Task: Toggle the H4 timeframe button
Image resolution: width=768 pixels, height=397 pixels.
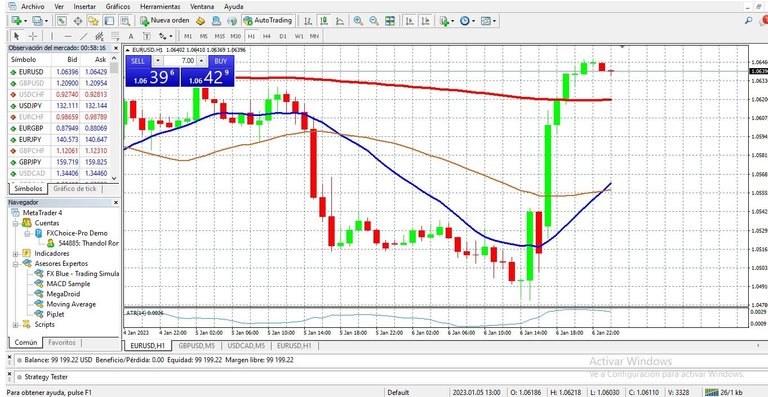Action: click(x=266, y=36)
